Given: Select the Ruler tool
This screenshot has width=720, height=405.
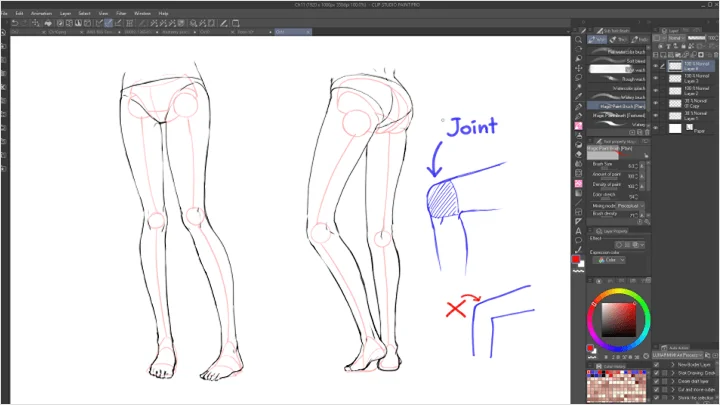Looking at the screenshot, I should [579, 222].
